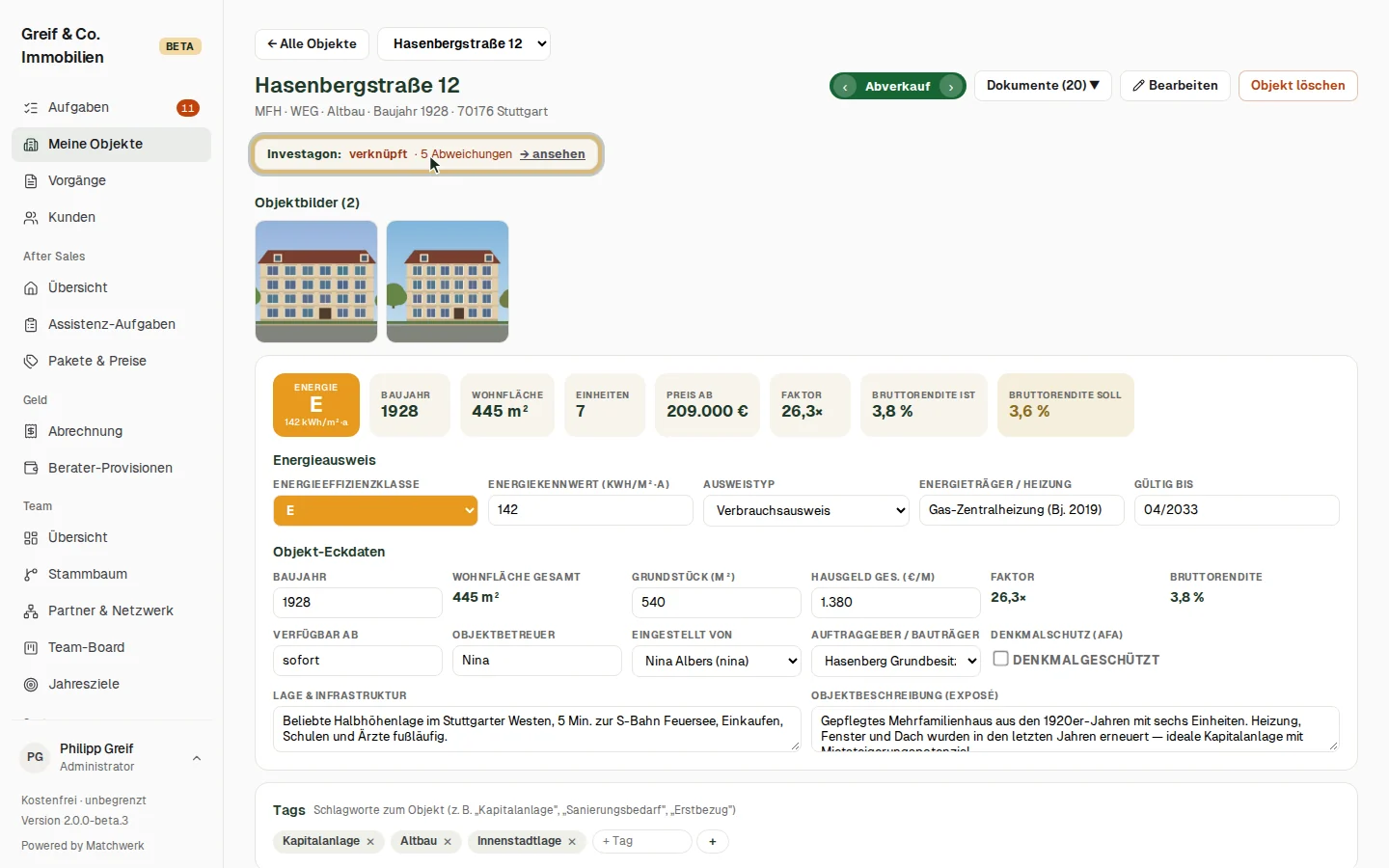
Task: Click the house icon next to After Sales Übersicht
Action: pos(31,288)
